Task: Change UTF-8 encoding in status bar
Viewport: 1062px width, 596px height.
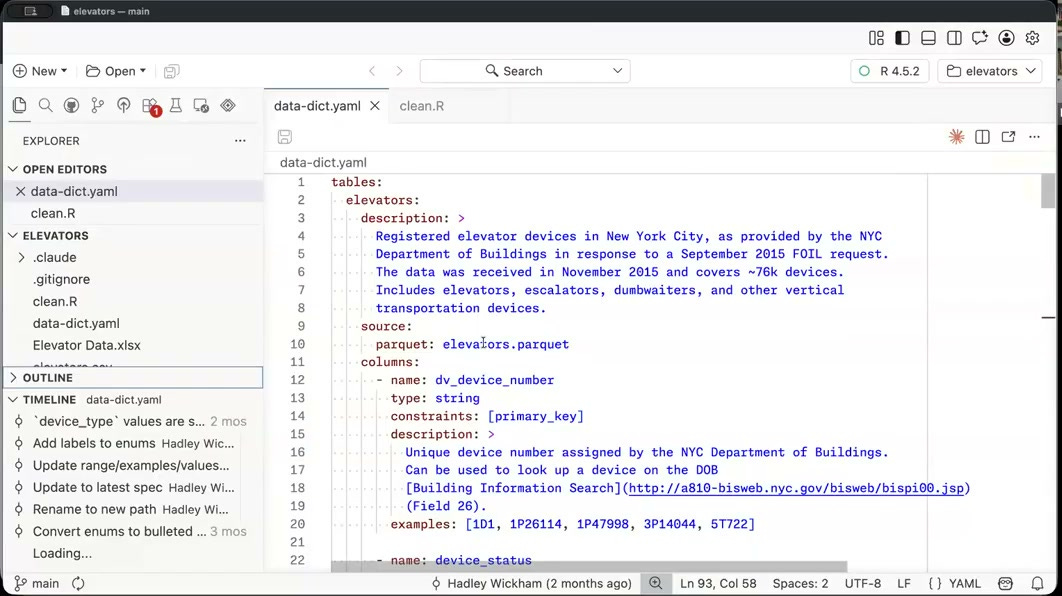Action: coord(862,583)
